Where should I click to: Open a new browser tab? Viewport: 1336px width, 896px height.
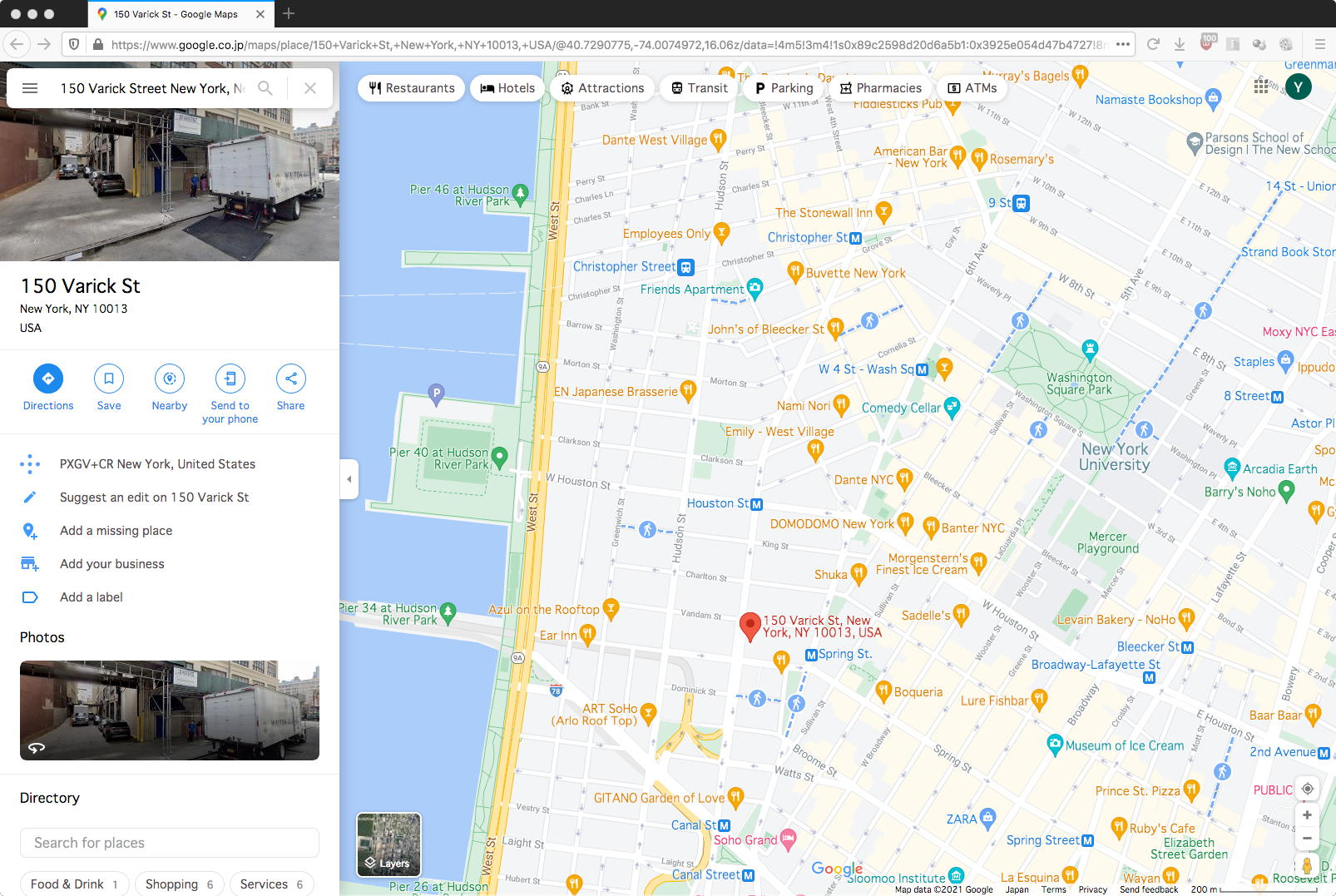289,13
